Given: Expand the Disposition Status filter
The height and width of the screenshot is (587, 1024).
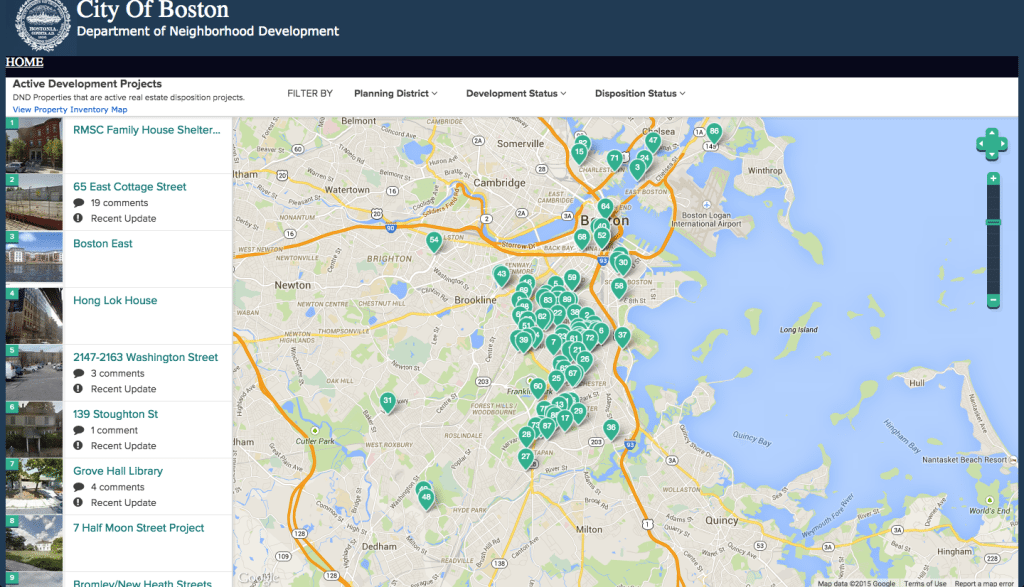Looking at the screenshot, I should pyautogui.click(x=640, y=94).
